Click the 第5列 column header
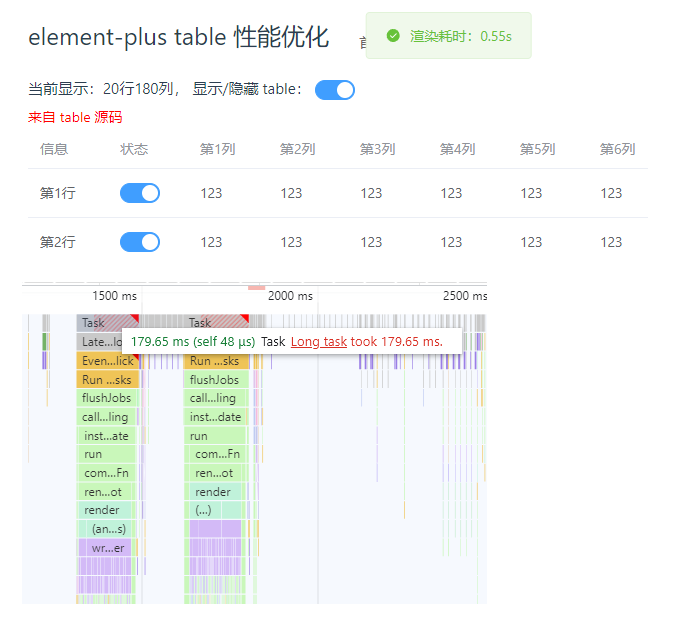 coord(537,149)
